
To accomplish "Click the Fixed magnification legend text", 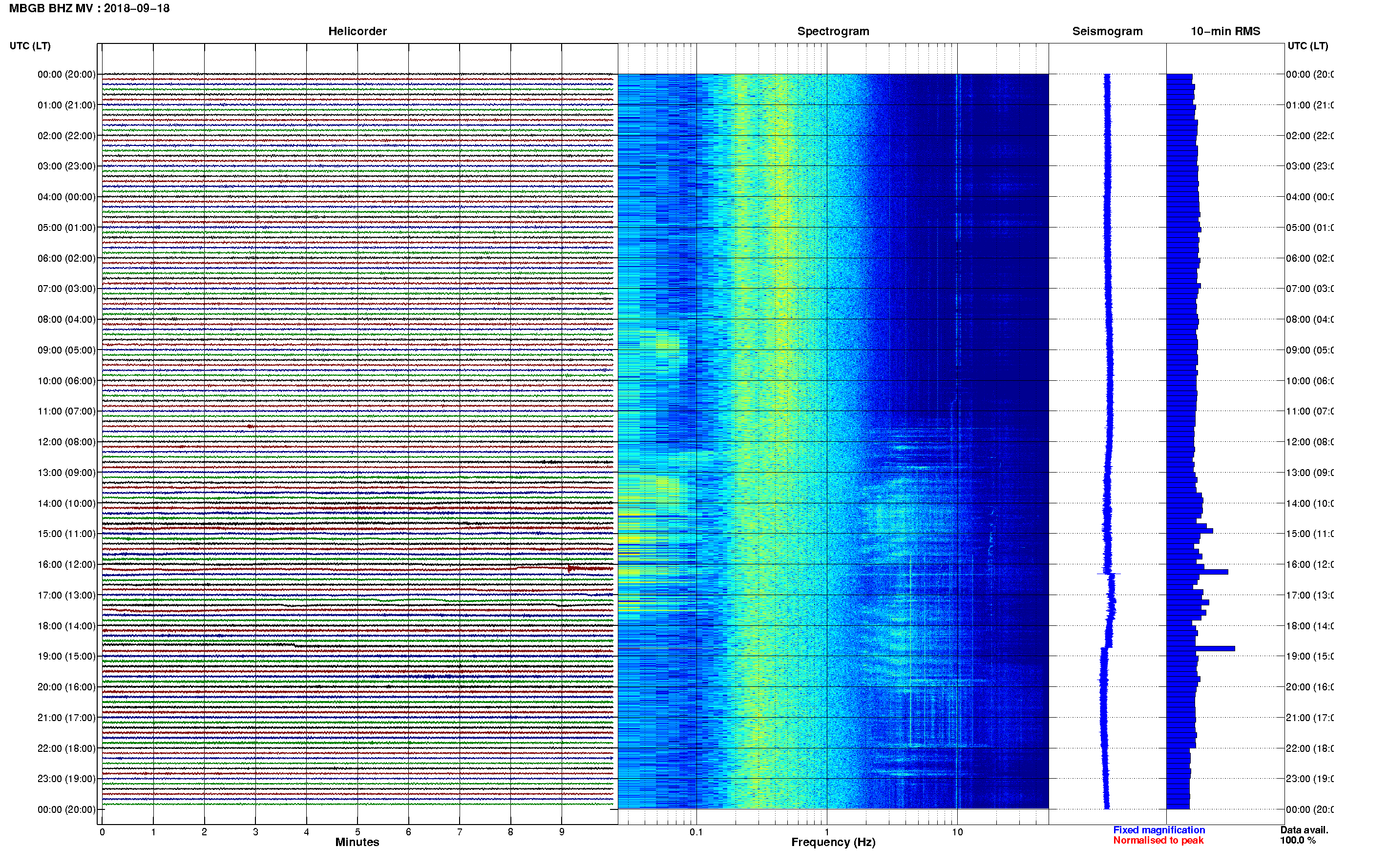I will click(1159, 830).
